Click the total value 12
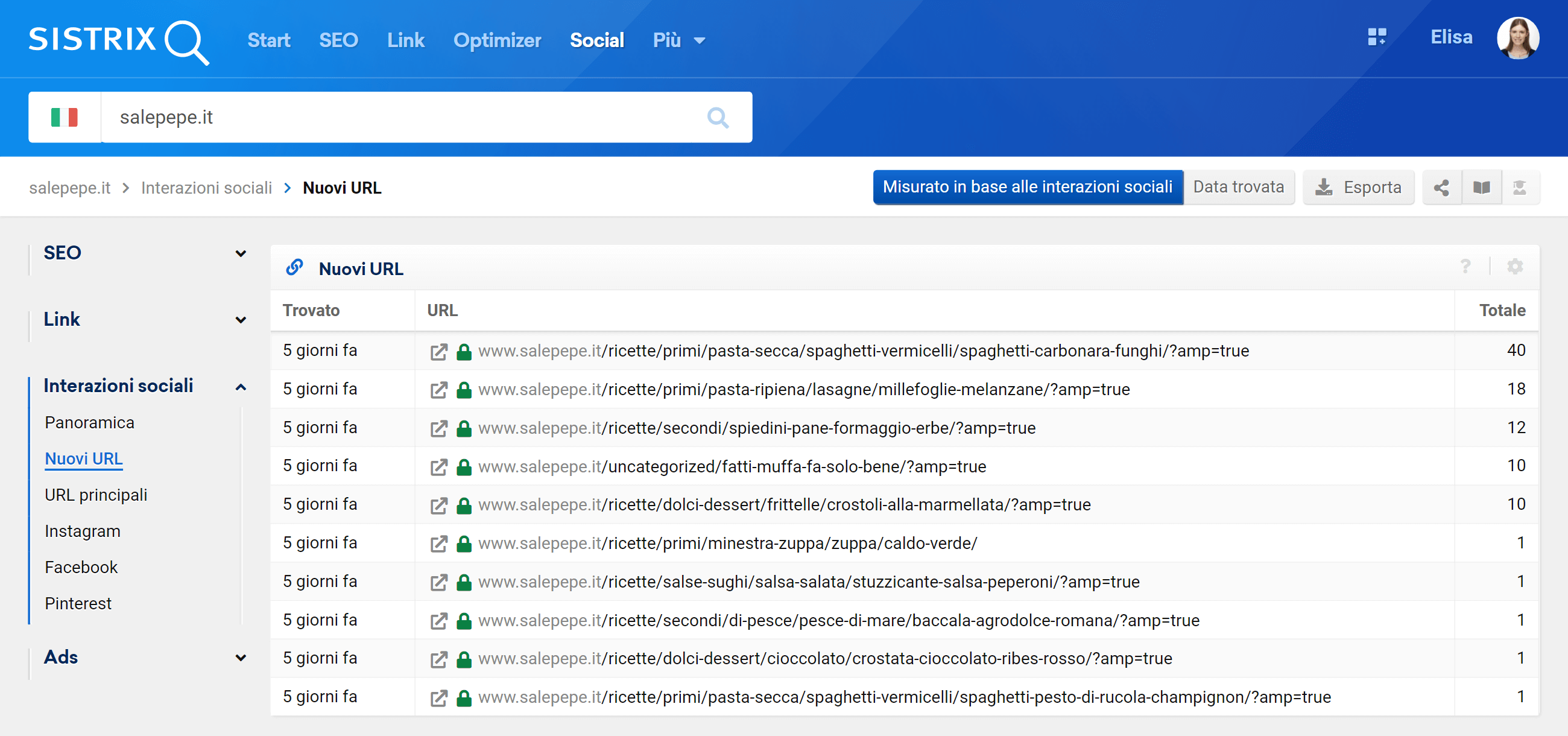This screenshot has width=1568, height=736. click(1516, 427)
